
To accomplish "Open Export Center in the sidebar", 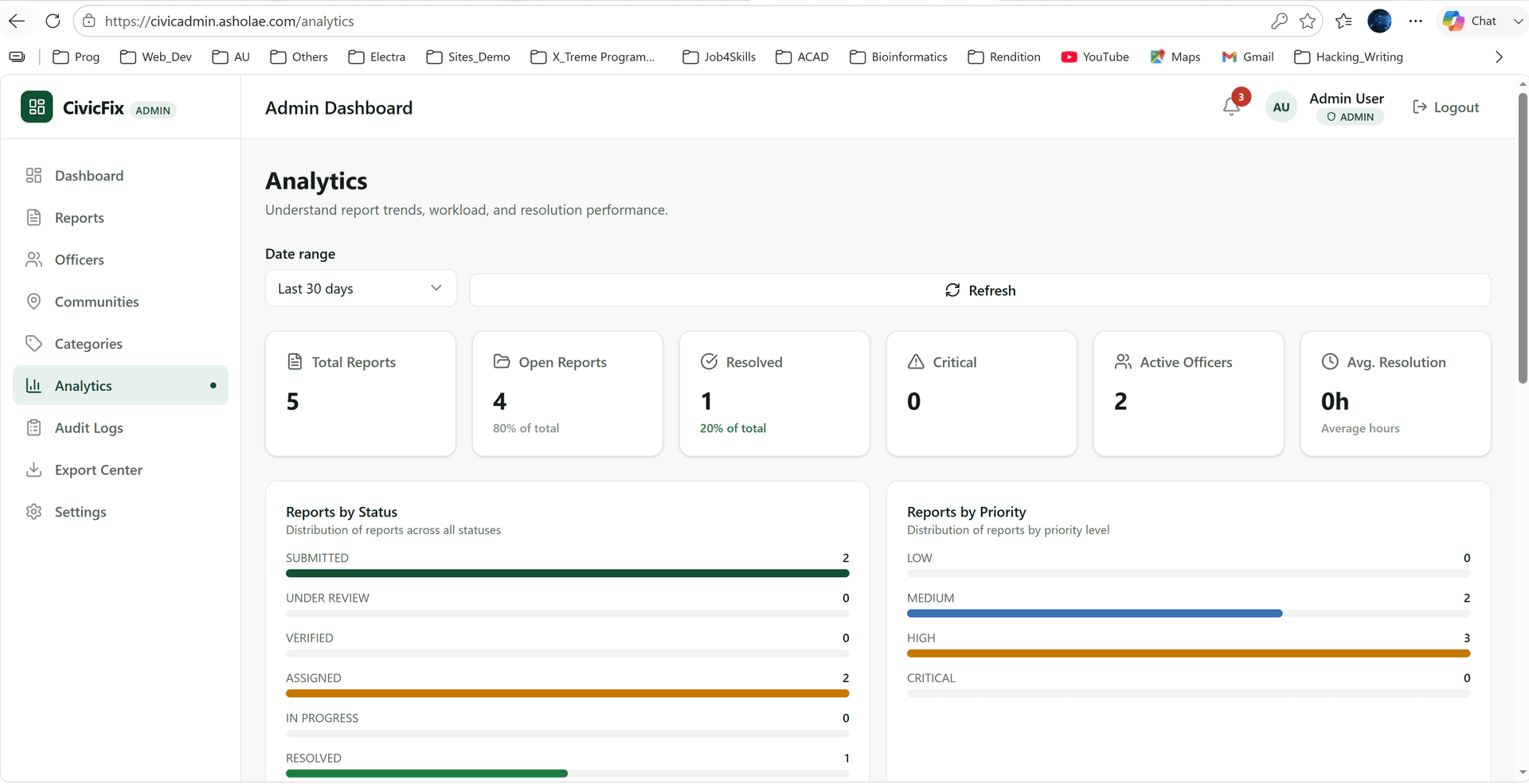I will click(x=120, y=470).
